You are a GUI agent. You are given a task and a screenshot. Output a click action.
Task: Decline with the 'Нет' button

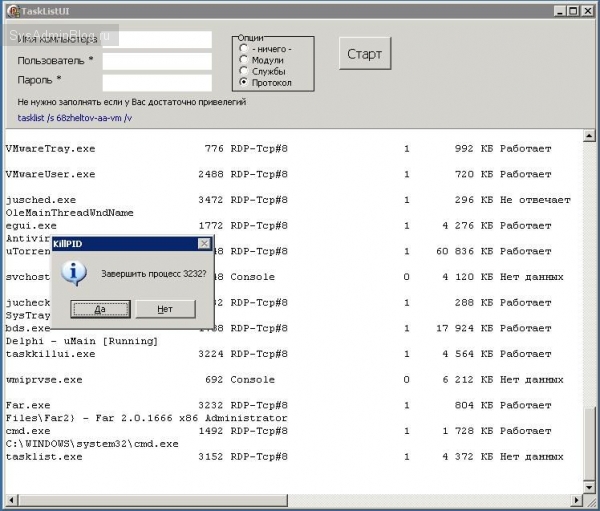165,309
